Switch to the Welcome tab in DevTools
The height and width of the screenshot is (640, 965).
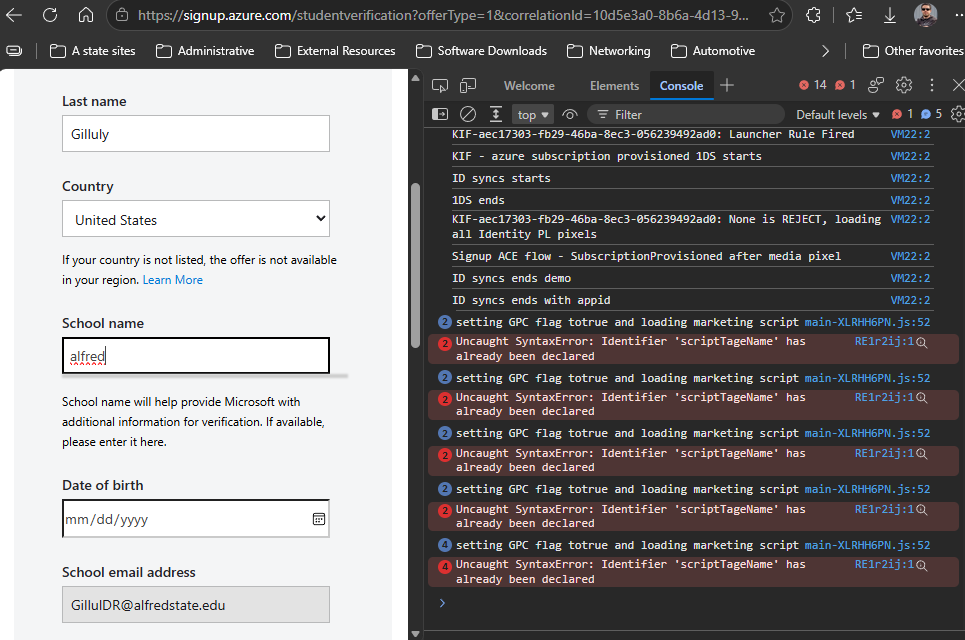[529, 86]
